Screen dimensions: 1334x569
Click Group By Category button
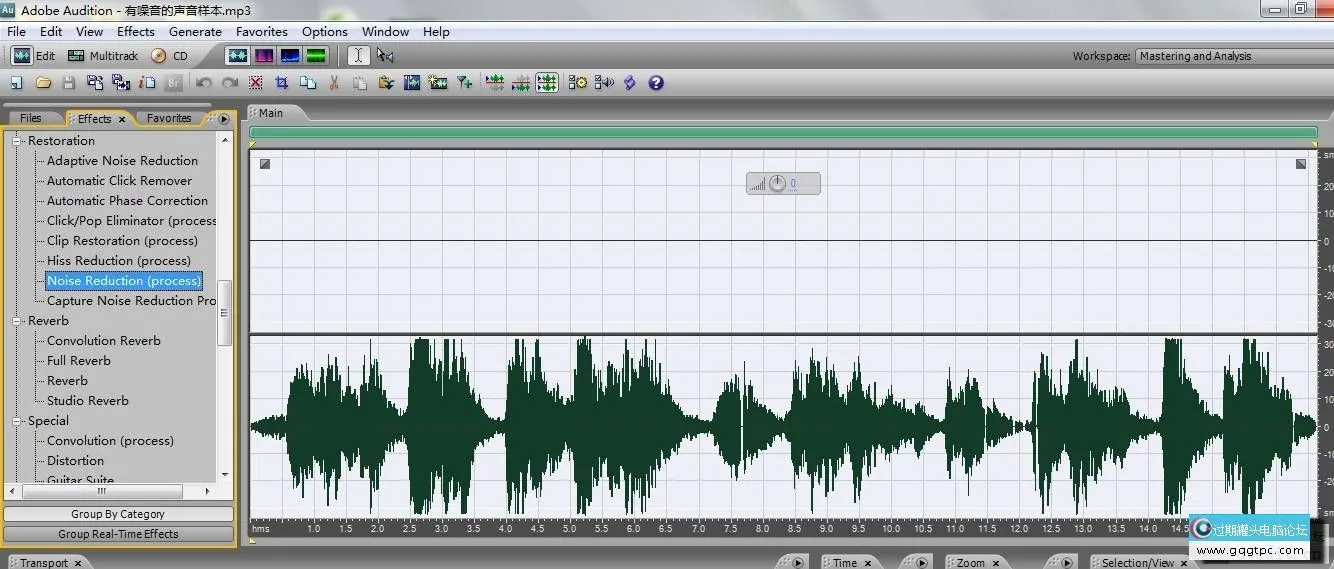[118, 514]
